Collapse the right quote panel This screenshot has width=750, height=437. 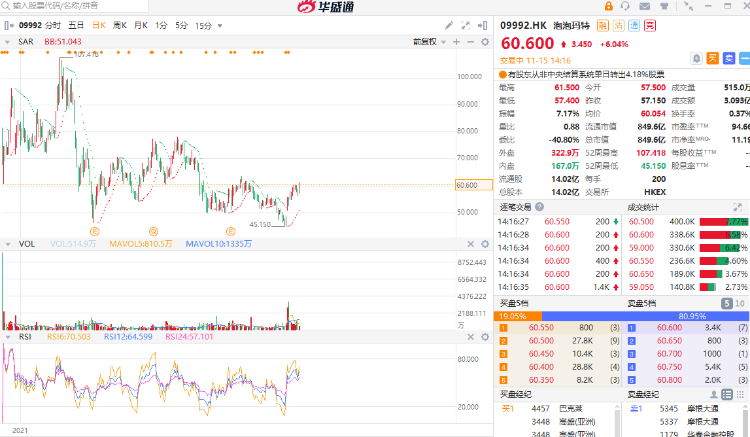pos(483,25)
